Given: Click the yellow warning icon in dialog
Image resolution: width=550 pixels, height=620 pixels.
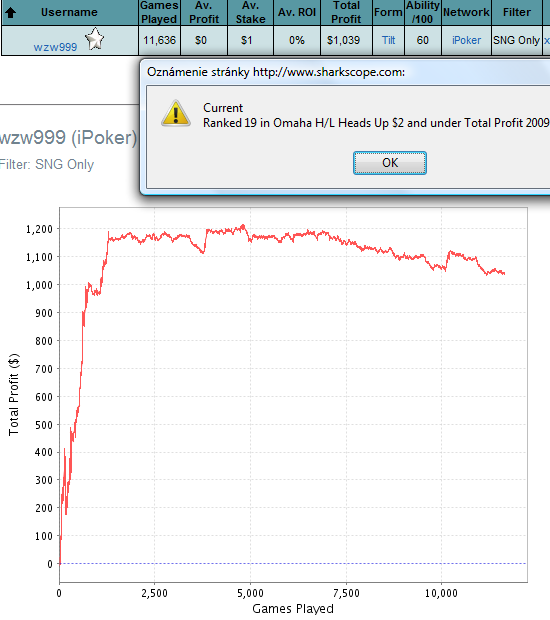Looking at the screenshot, I should coord(176,114).
